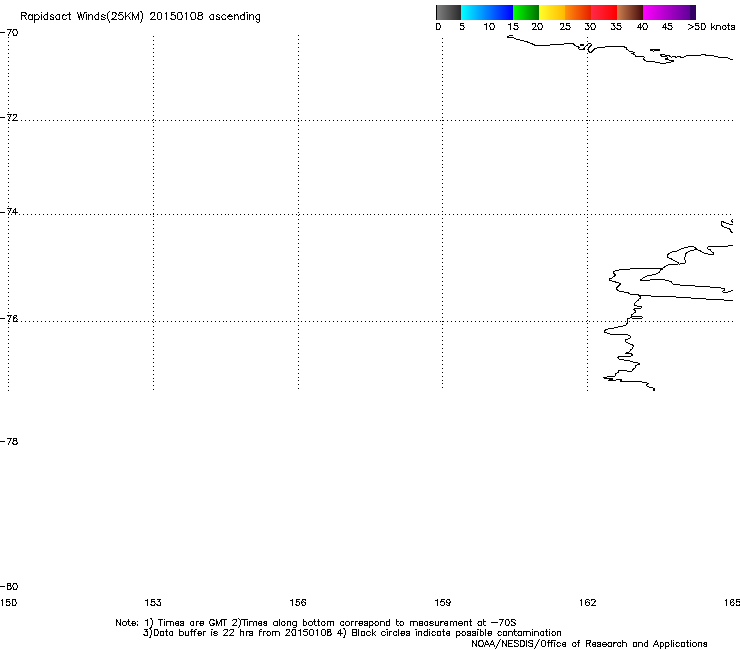740x650 pixels.
Task: Click the 'Times are GMT' note line
Action: click(x=316, y=623)
